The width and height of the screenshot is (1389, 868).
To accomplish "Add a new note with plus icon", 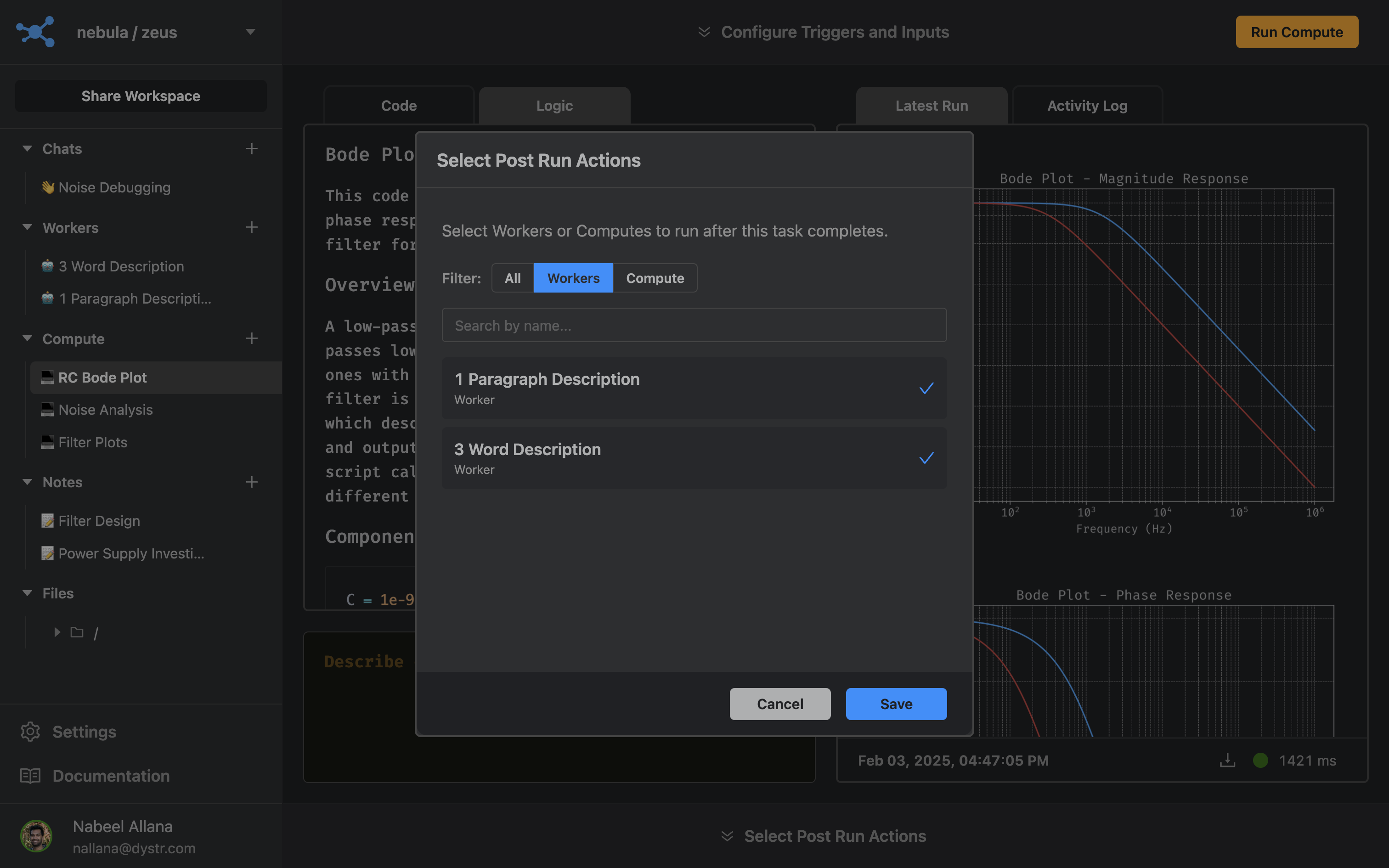I will point(251,482).
